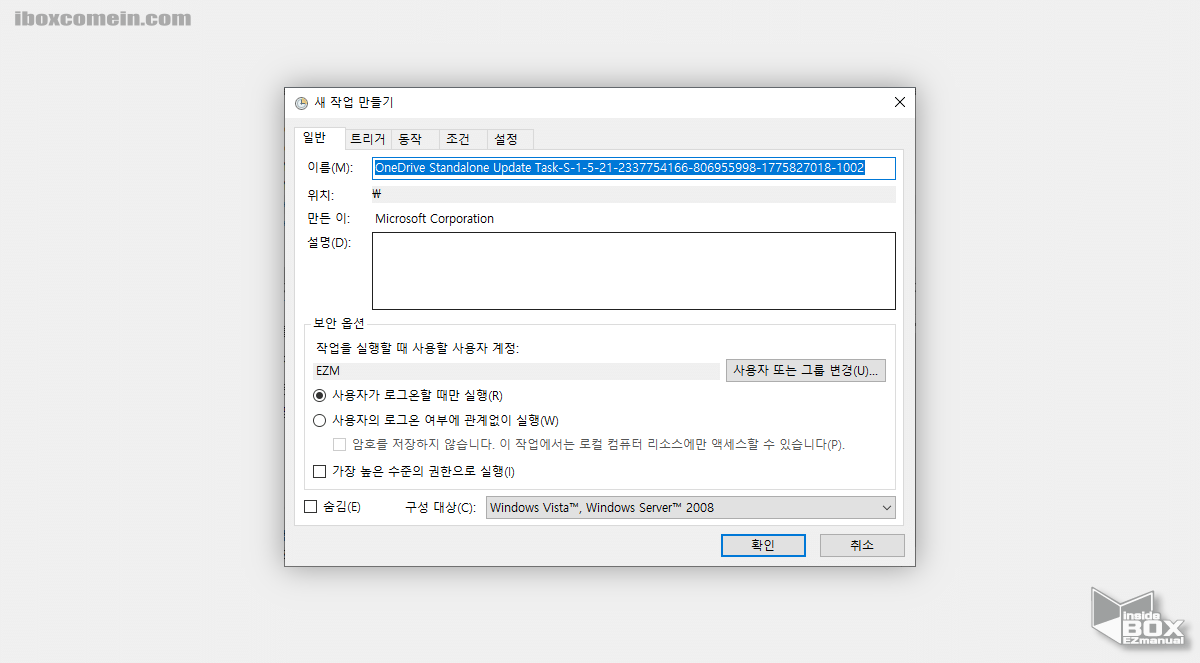Select 사용자의 로그온 여부에 관계없이 실행 option

click(319, 421)
